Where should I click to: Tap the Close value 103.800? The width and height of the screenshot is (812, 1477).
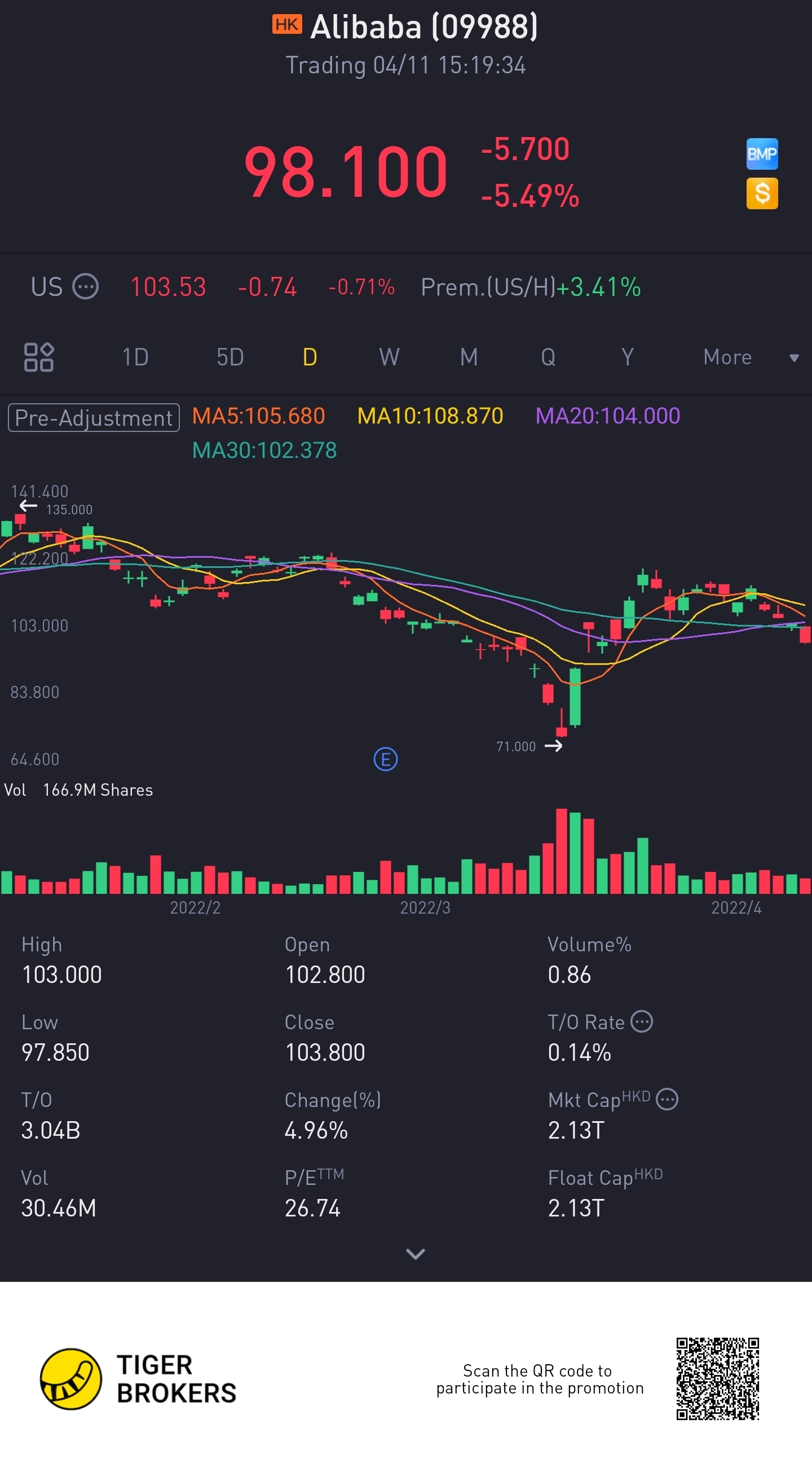(x=325, y=1052)
